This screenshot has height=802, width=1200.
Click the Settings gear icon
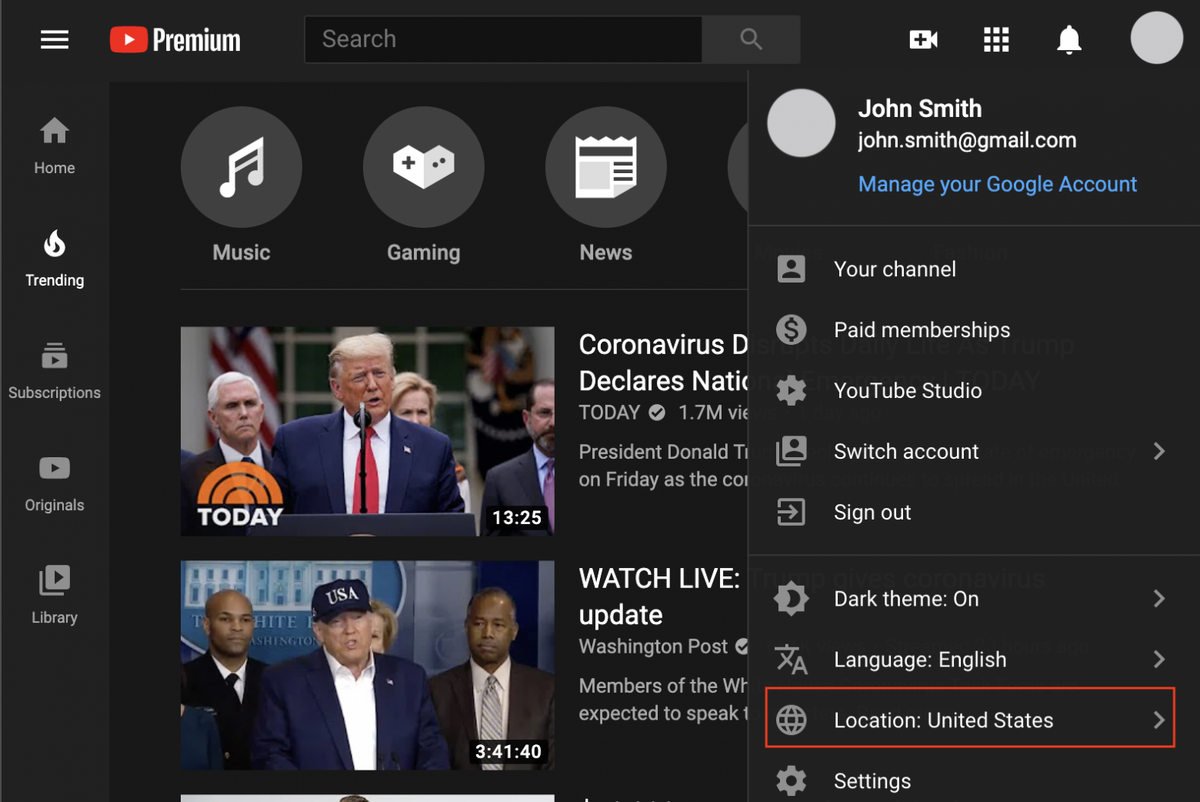tap(791, 781)
